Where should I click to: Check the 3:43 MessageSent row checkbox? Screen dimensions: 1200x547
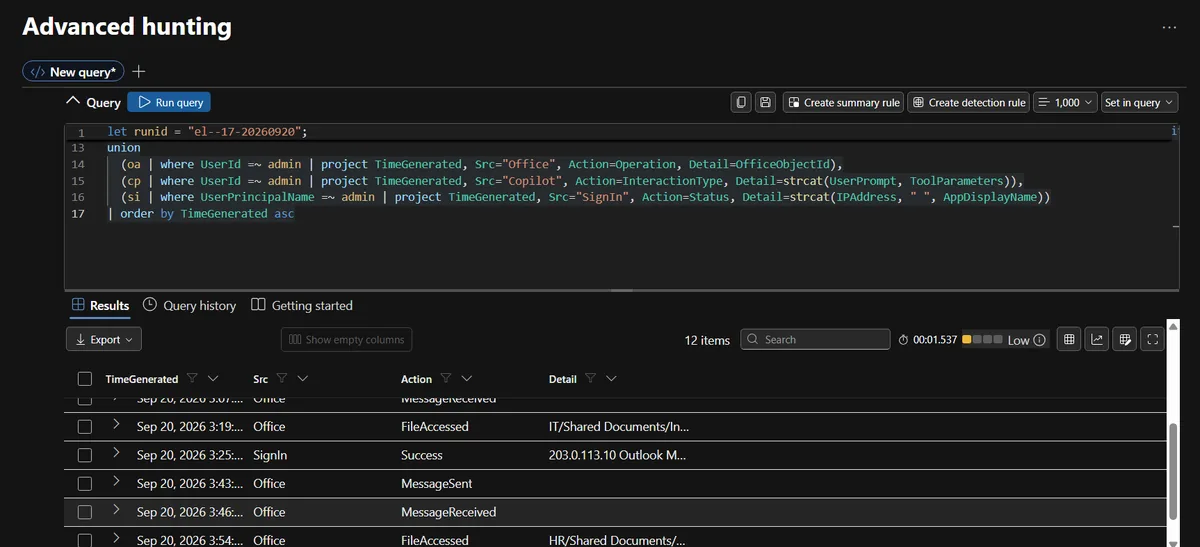pyautogui.click(x=85, y=483)
